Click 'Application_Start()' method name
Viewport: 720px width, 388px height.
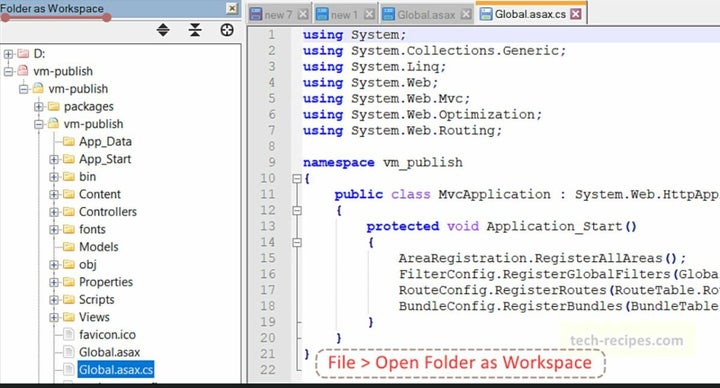click(x=562, y=226)
